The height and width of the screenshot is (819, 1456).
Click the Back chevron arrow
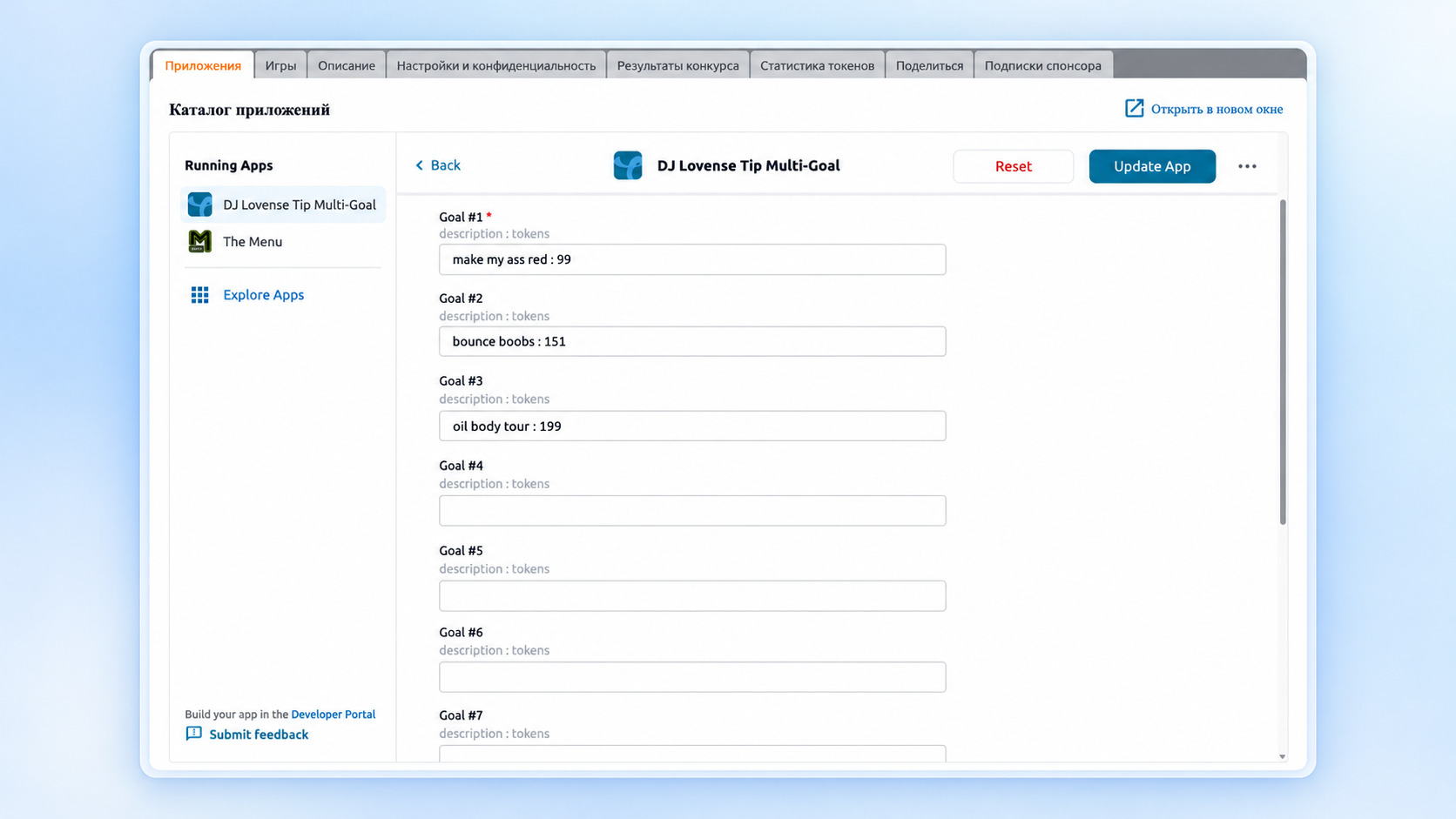coord(420,165)
